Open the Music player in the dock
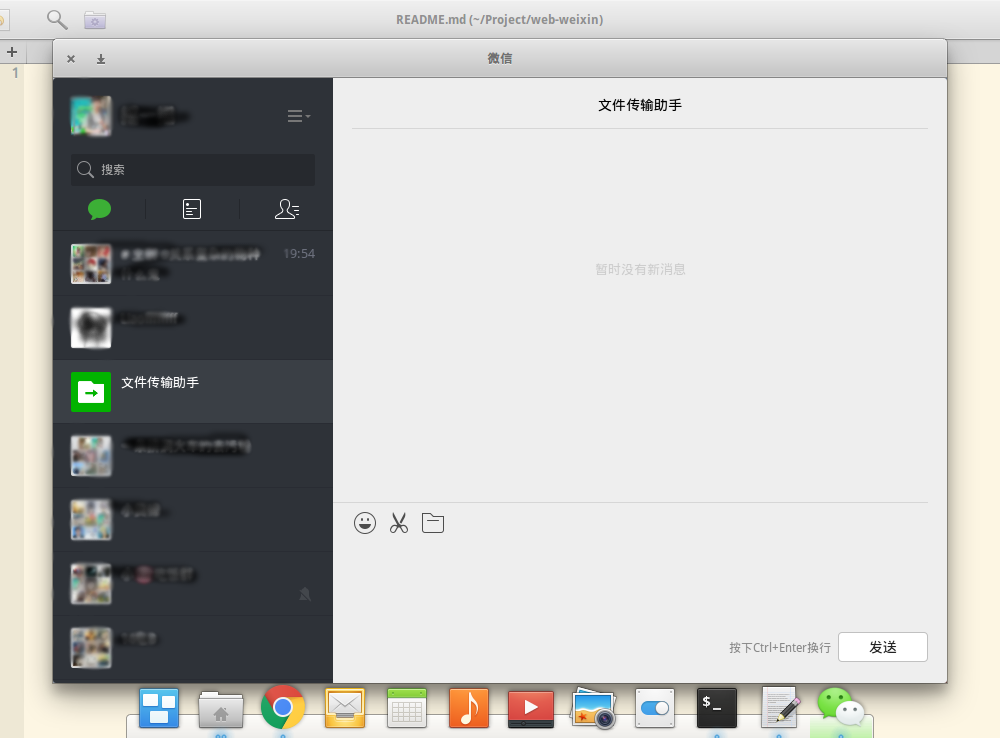This screenshot has height=738, width=1000. (469, 708)
